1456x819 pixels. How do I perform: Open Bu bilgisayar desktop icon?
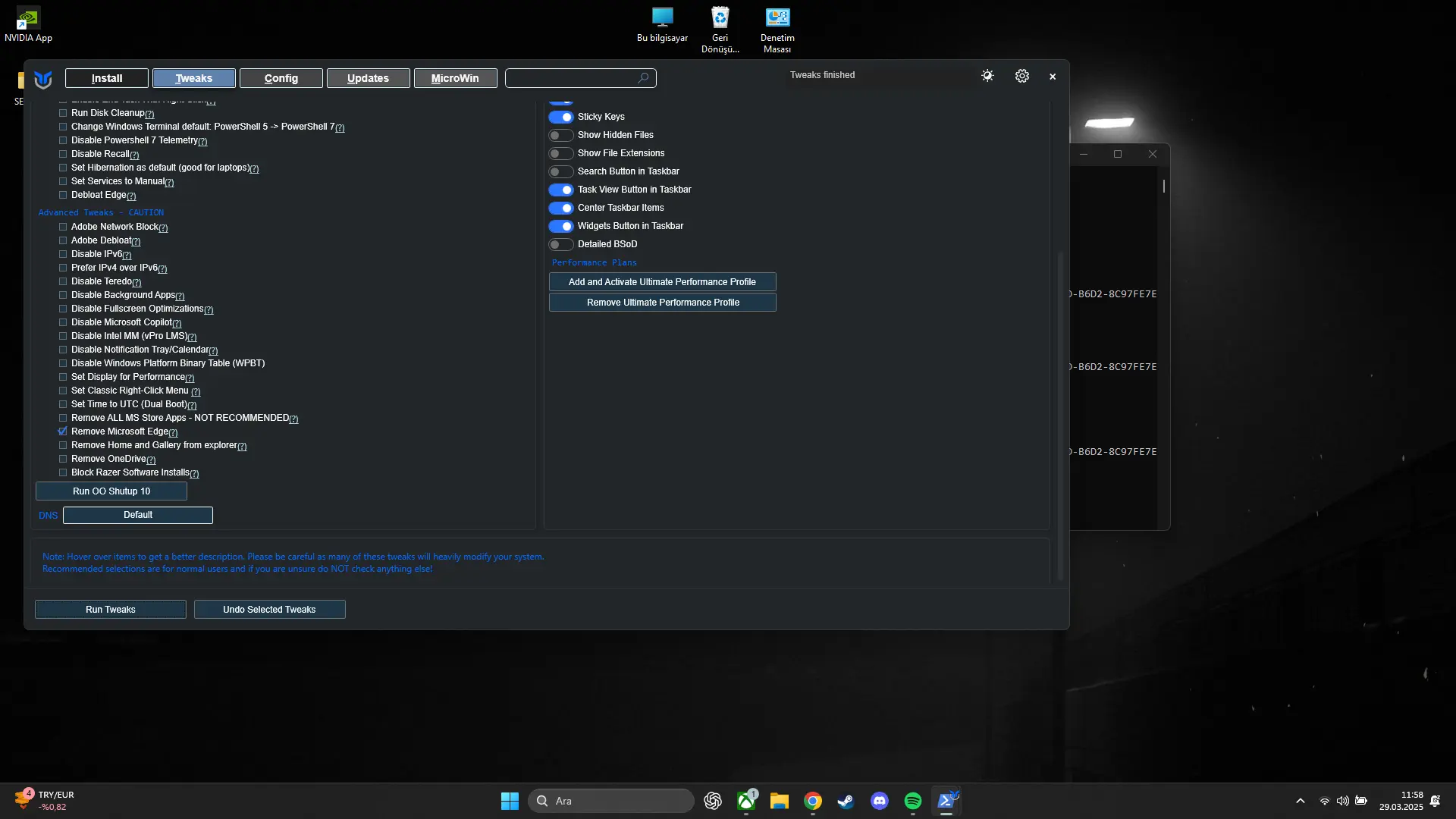tap(662, 25)
